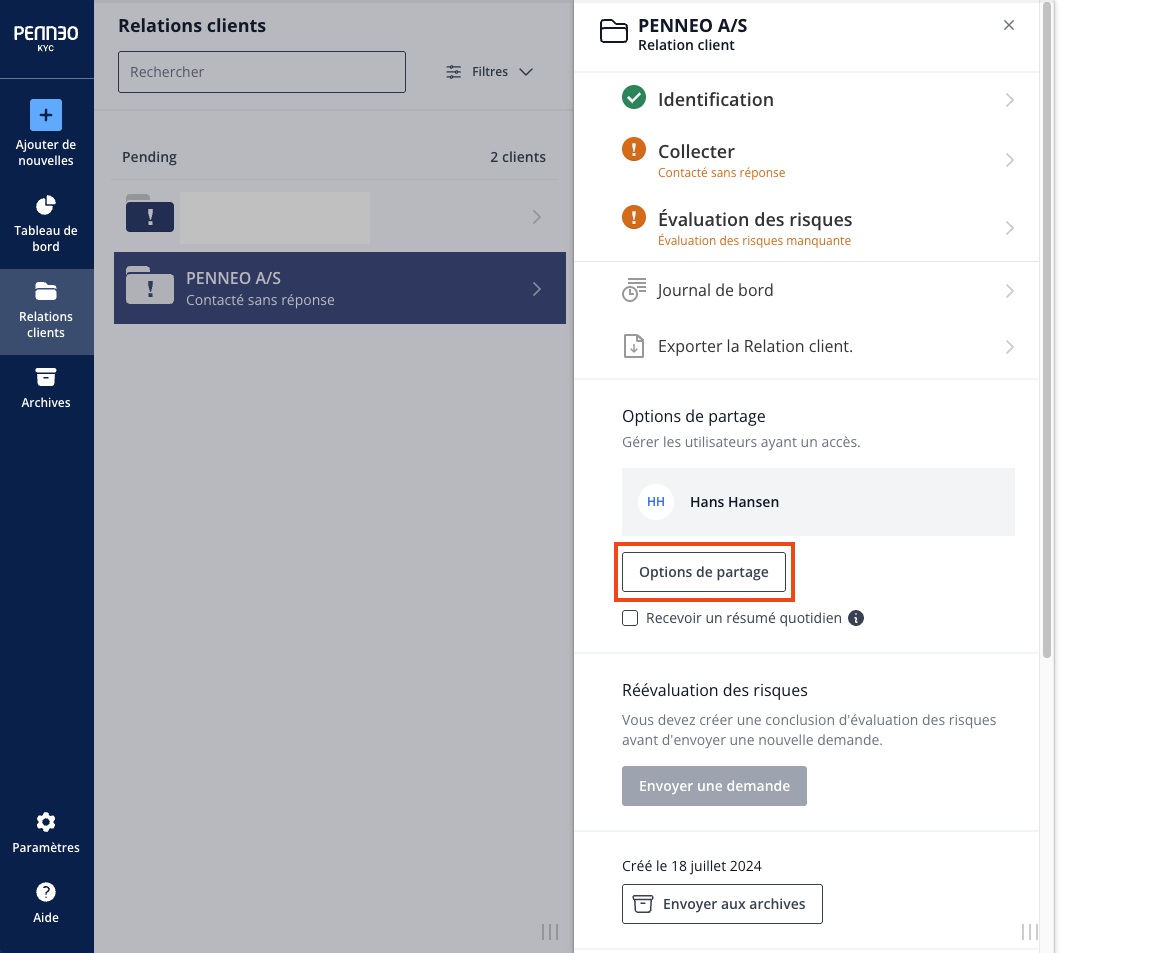Expand the Identification section chevron
Screen dimensions: 1172x953
(x=1009, y=99)
